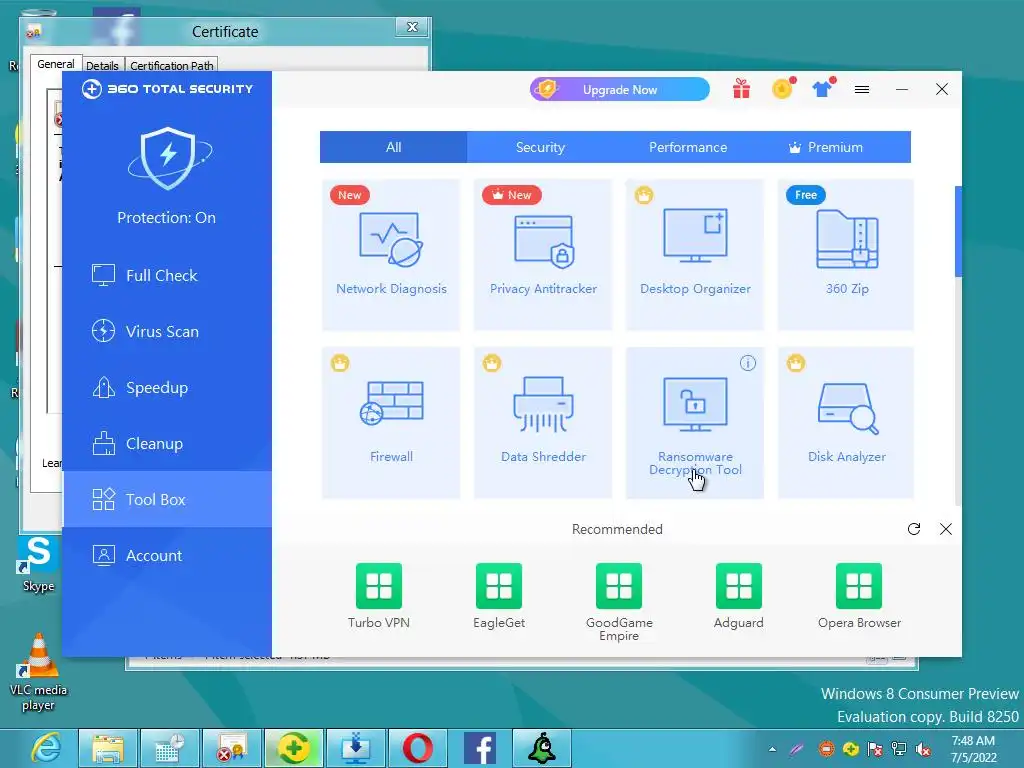Close the Recommended section
The image size is (1024, 768).
click(946, 529)
